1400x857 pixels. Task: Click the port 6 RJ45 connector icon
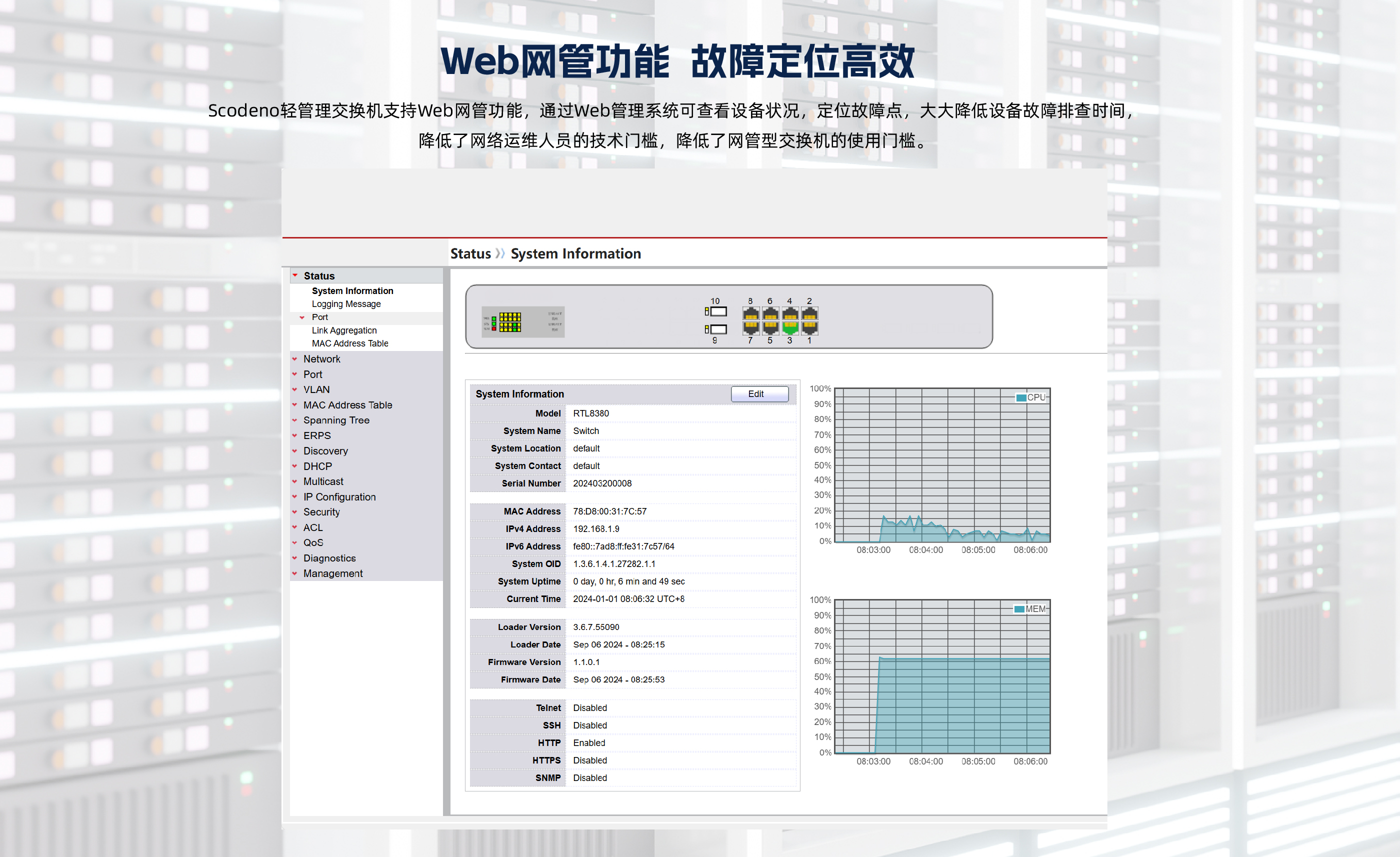tap(770, 313)
